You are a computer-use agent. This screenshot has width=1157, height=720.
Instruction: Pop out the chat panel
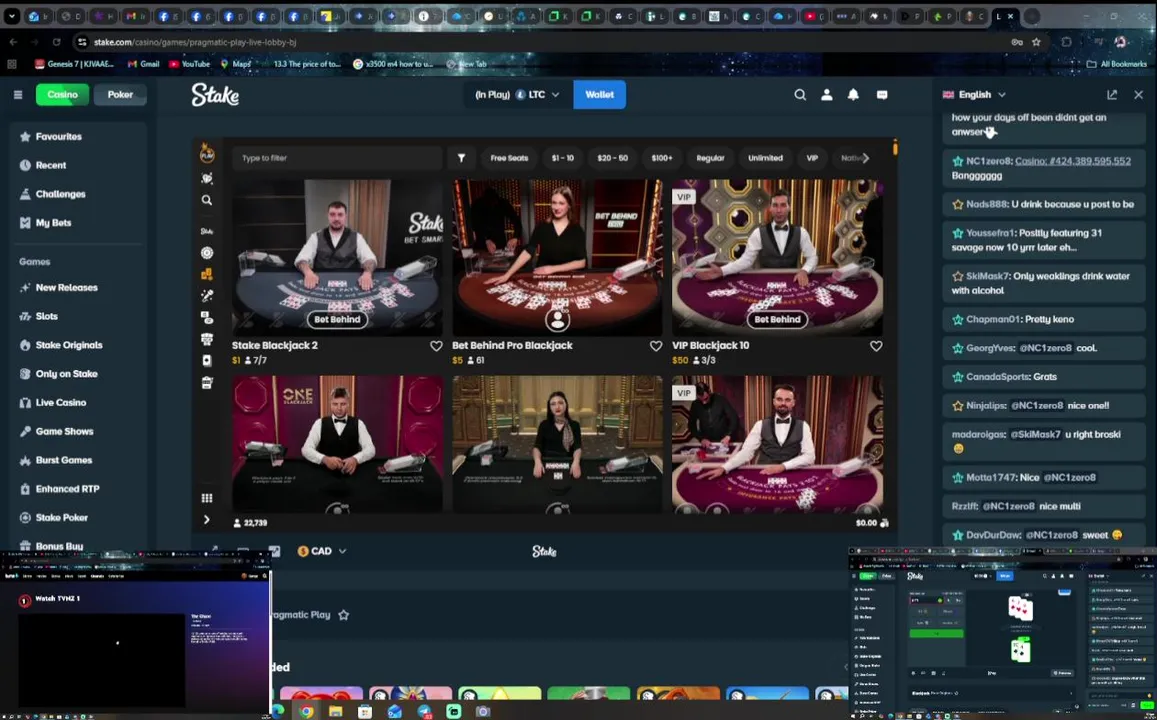click(x=1112, y=94)
